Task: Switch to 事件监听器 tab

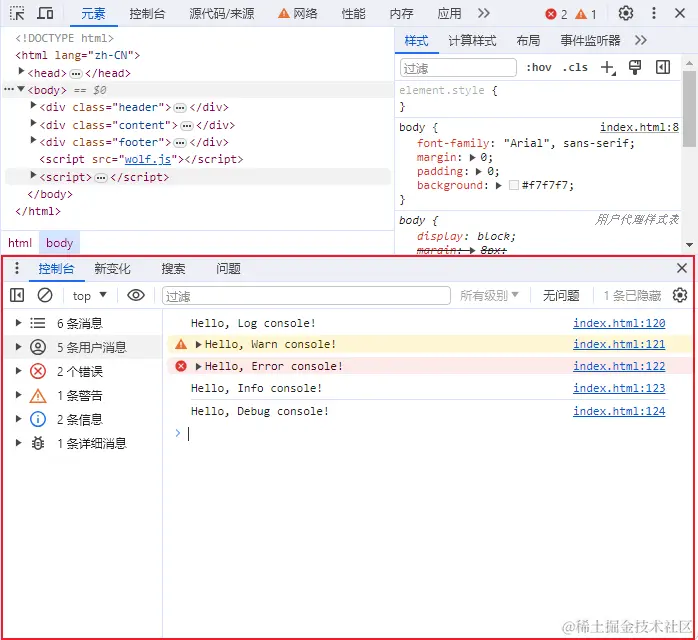Action: (x=590, y=41)
